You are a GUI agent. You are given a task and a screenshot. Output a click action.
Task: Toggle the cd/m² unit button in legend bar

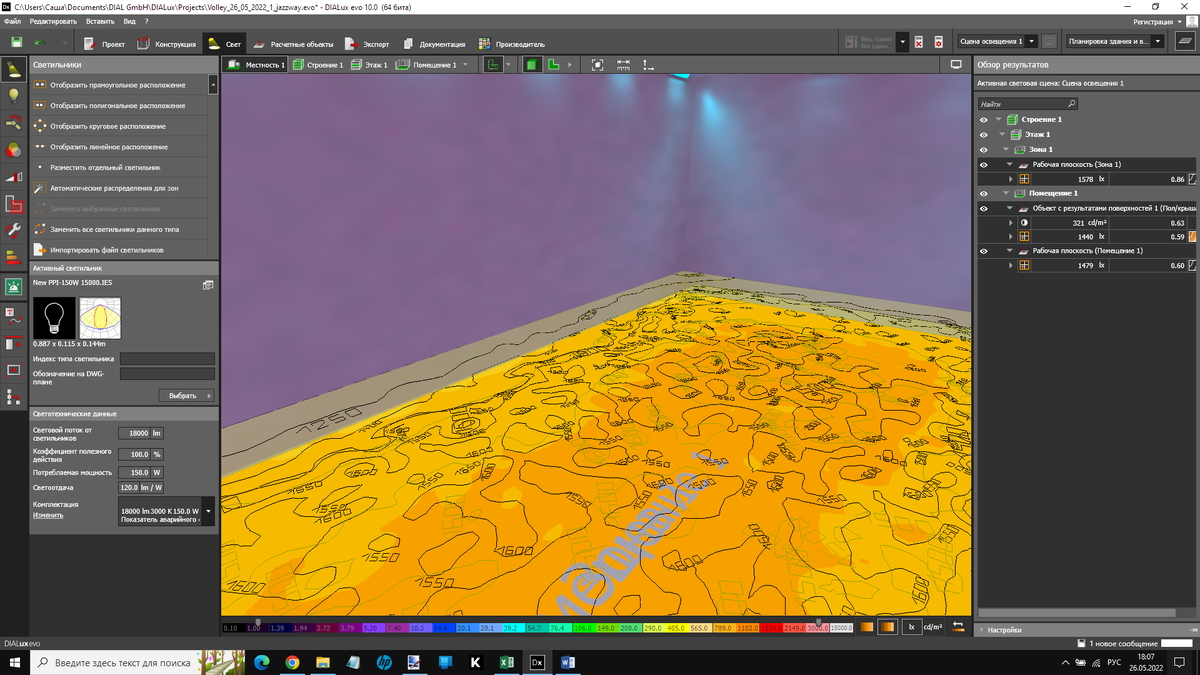pos(933,627)
